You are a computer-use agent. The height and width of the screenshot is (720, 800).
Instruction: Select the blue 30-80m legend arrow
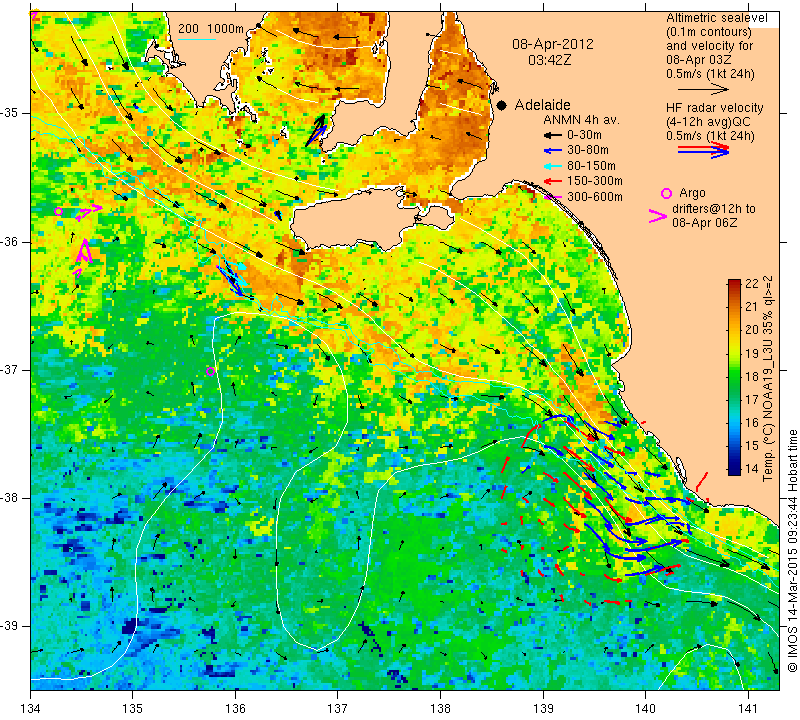(552, 151)
